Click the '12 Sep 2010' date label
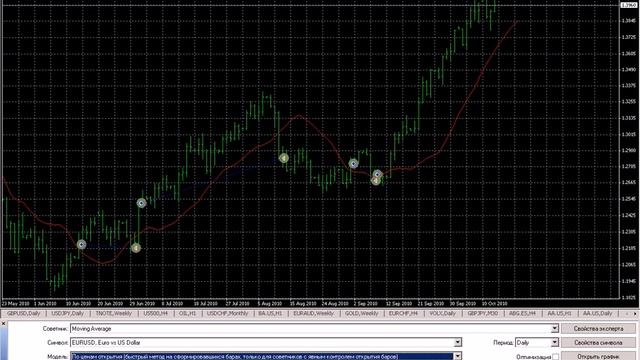Viewport: 640px width, 360px height. (x=399, y=304)
